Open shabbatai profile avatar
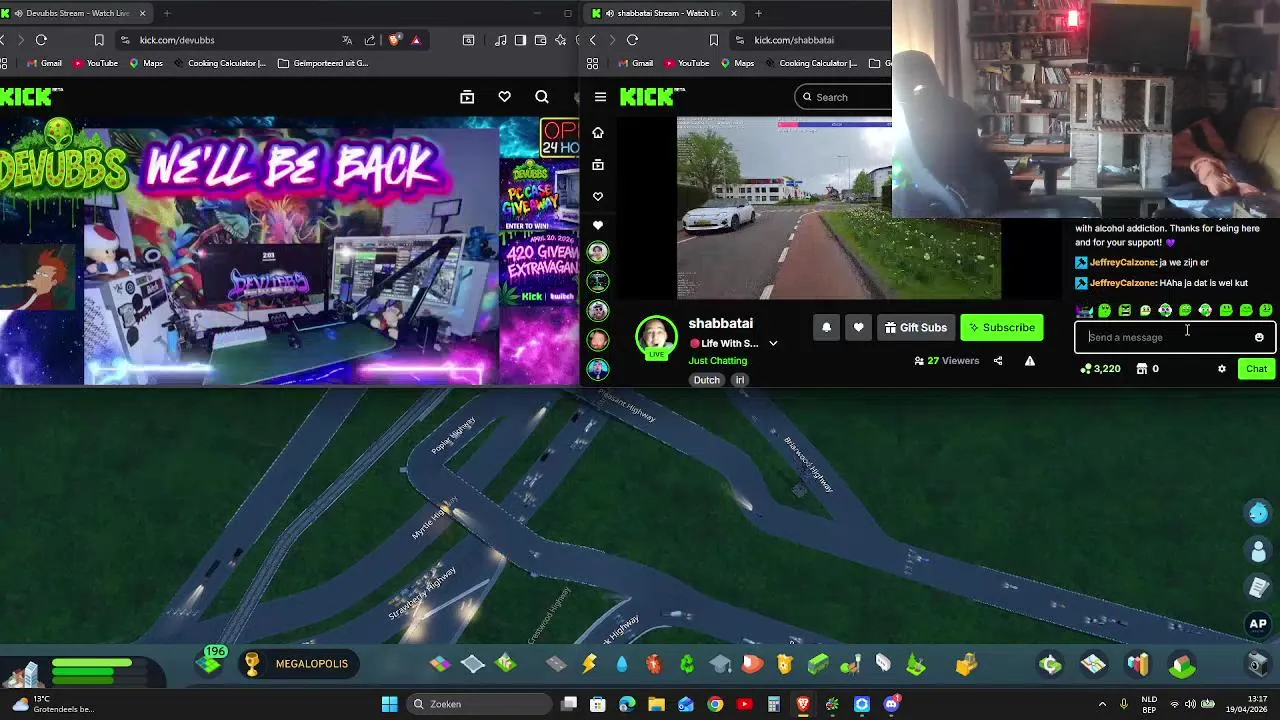The width and height of the screenshot is (1280, 720). coord(656,336)
